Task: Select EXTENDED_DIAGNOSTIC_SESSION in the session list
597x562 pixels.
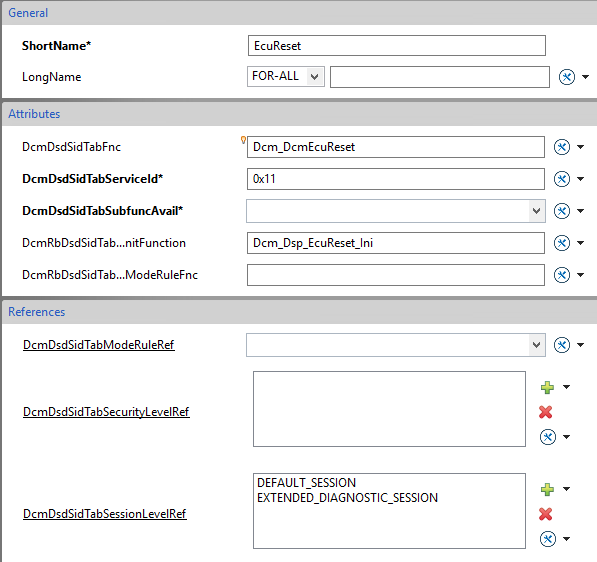Action: pos(347,498)
